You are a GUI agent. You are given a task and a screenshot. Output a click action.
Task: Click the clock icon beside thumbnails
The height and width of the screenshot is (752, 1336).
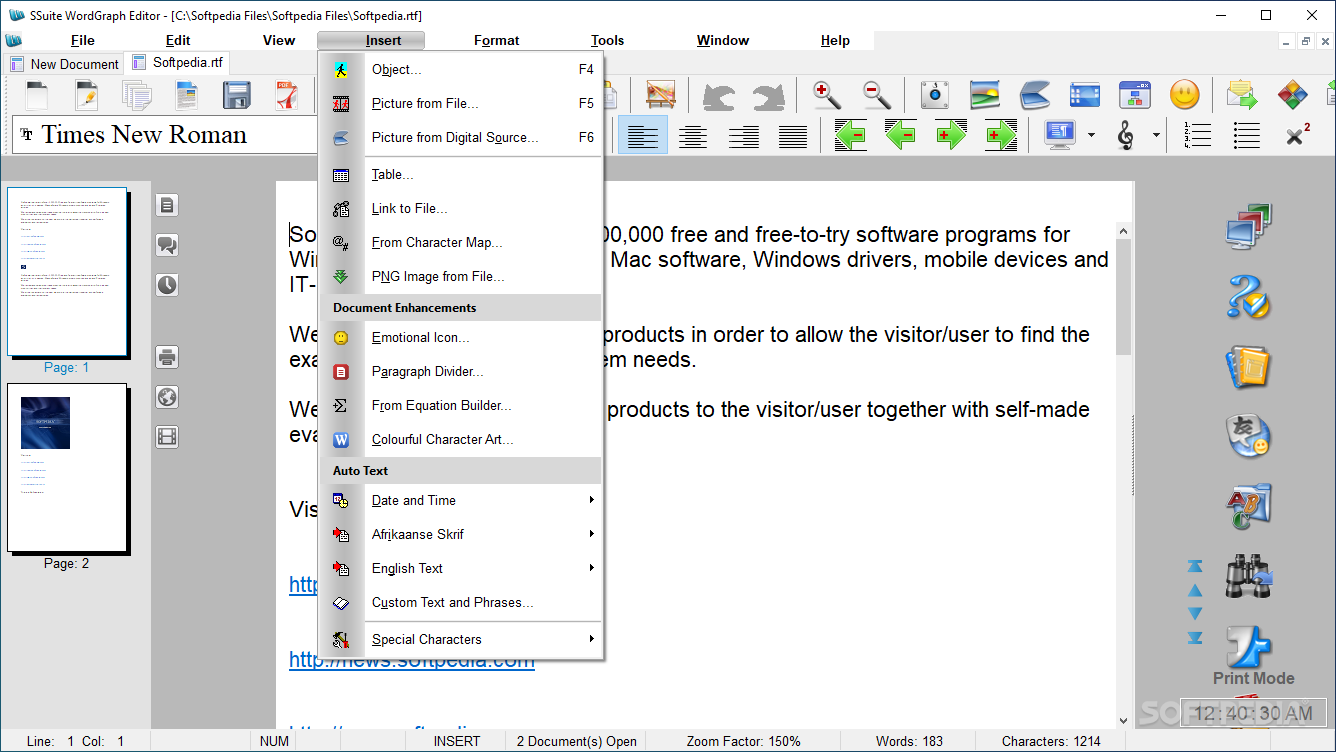tap(167, 285)
